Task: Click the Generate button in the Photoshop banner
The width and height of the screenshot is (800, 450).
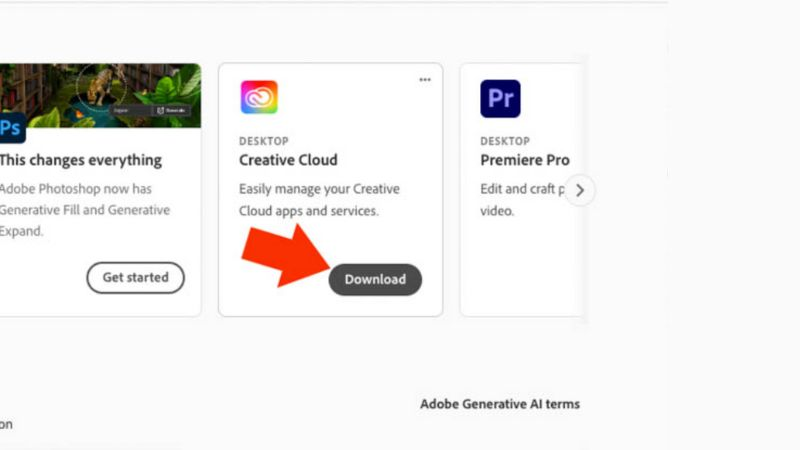Action: [x=171, y=110]
